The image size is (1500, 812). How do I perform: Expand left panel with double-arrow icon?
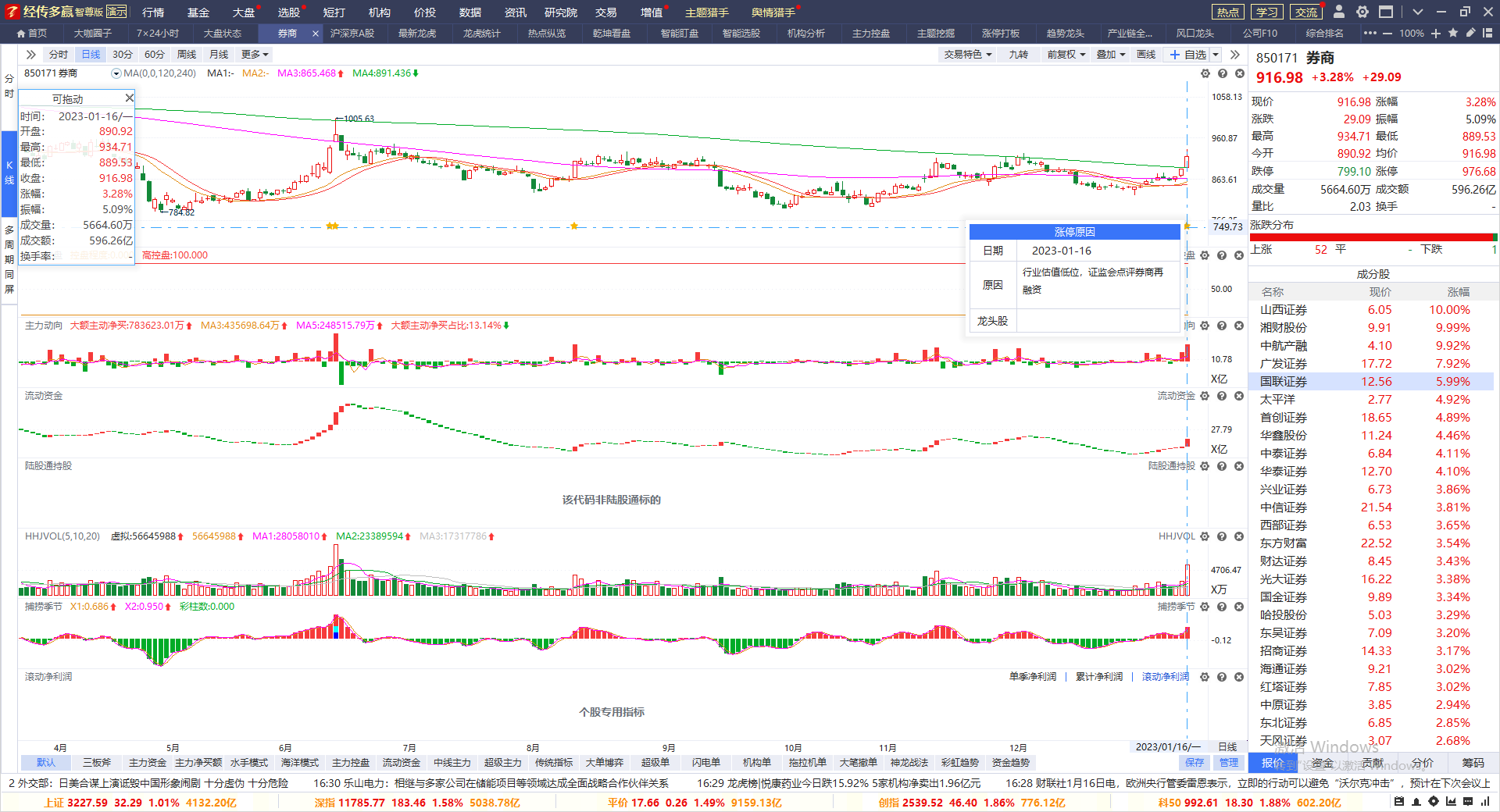coord(30,55)
